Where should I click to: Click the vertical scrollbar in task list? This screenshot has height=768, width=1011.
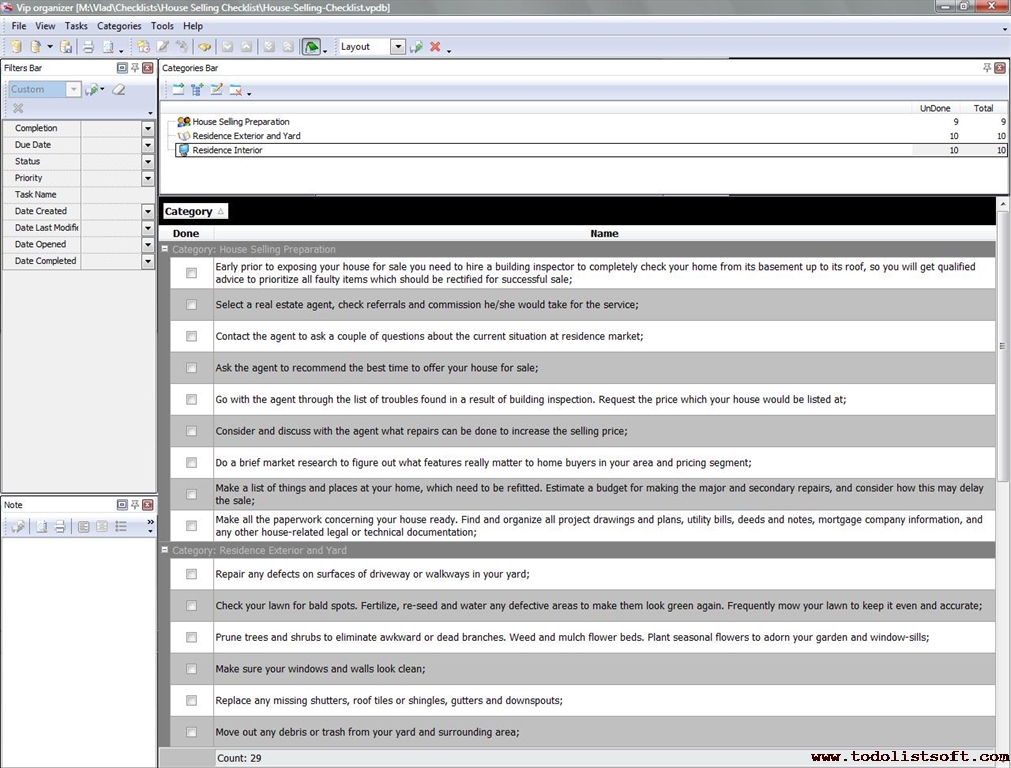1003,345
